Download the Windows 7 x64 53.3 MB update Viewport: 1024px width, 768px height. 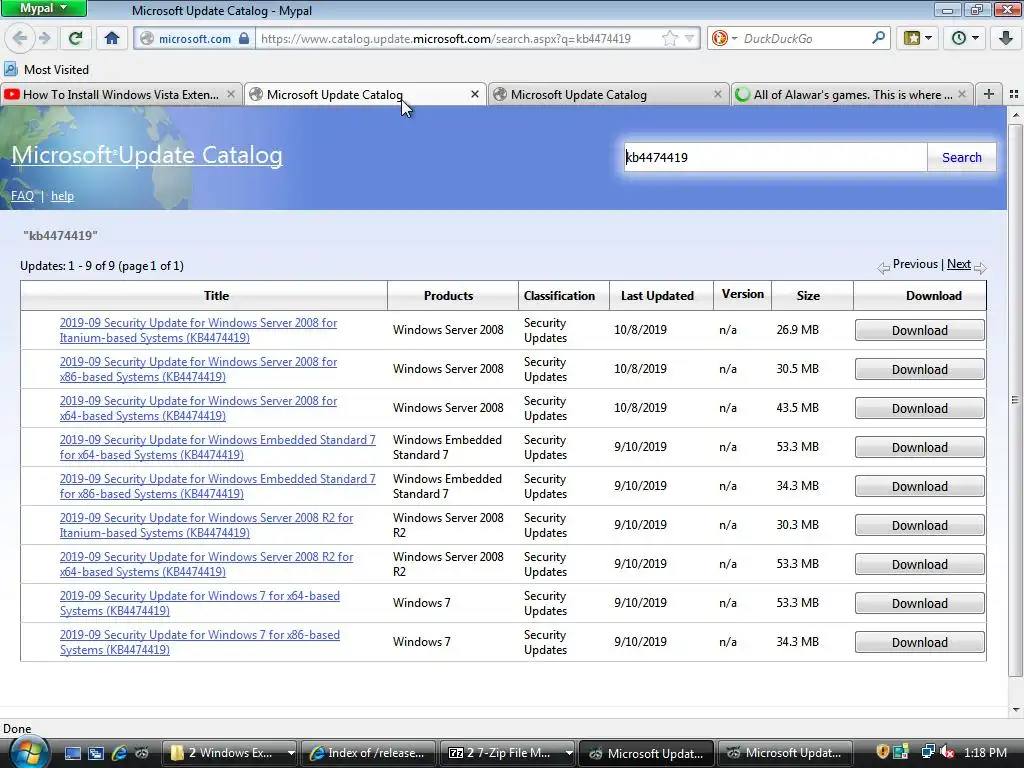[x=920, y=603]
